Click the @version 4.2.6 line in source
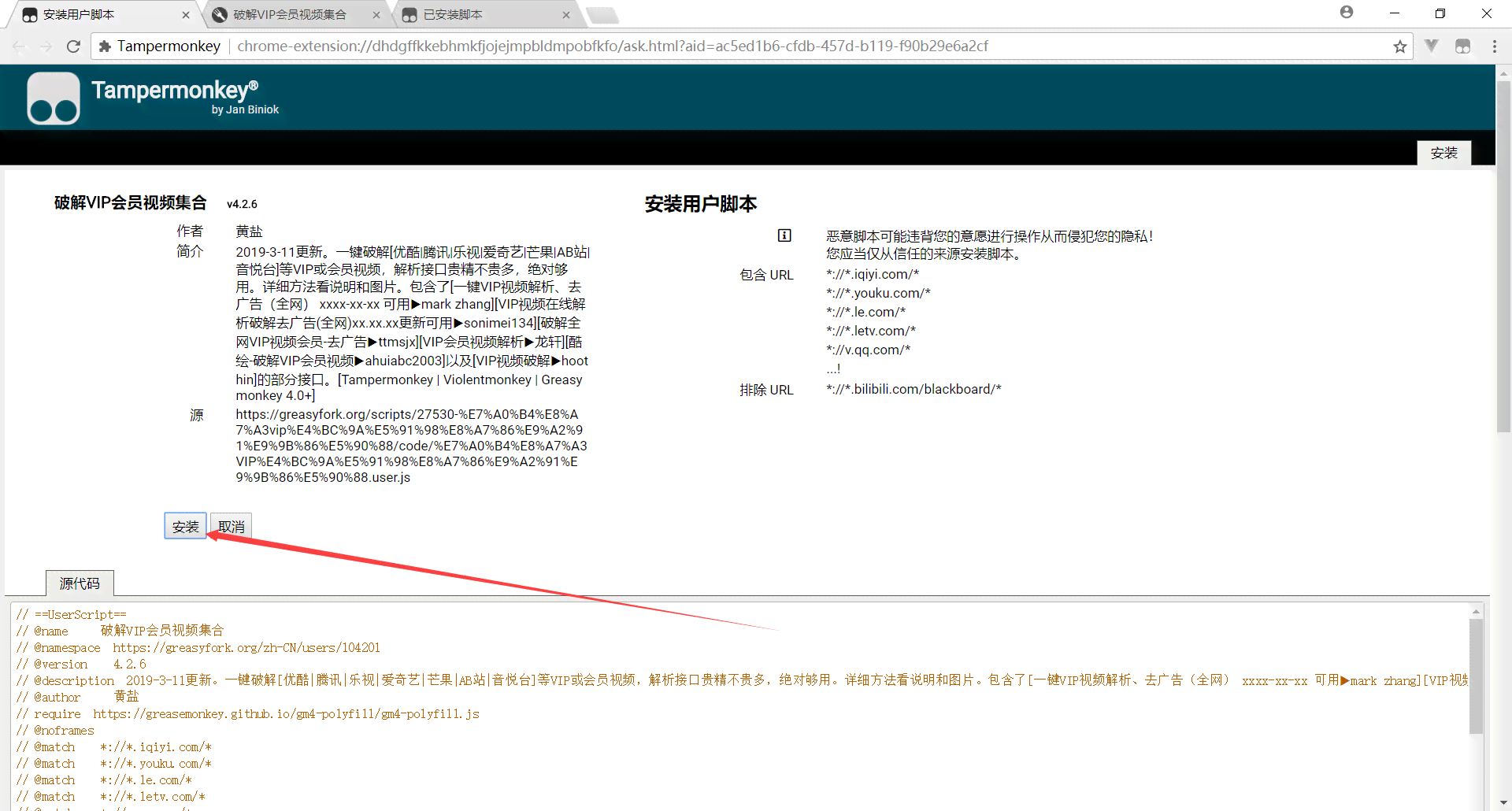Image resolution: width=1512 pixels, height=811 pixels. coord(81,664)
